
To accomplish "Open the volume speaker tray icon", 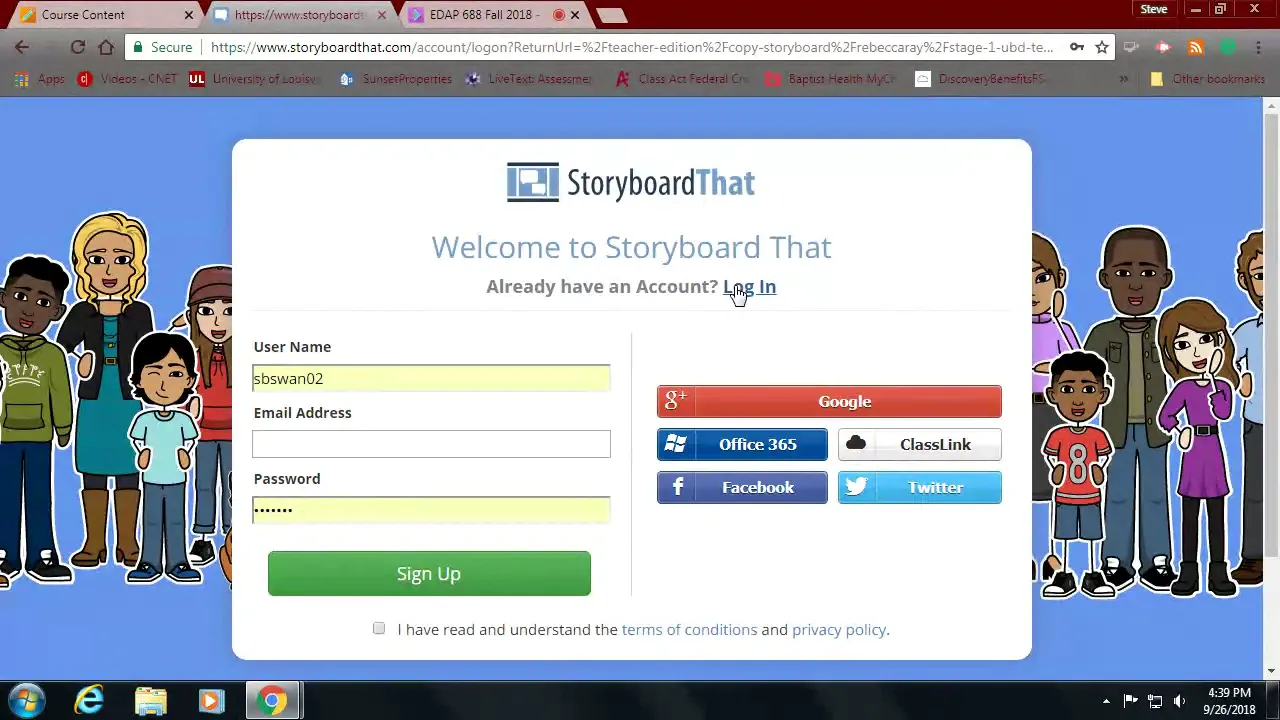I will click(1179, 701).
